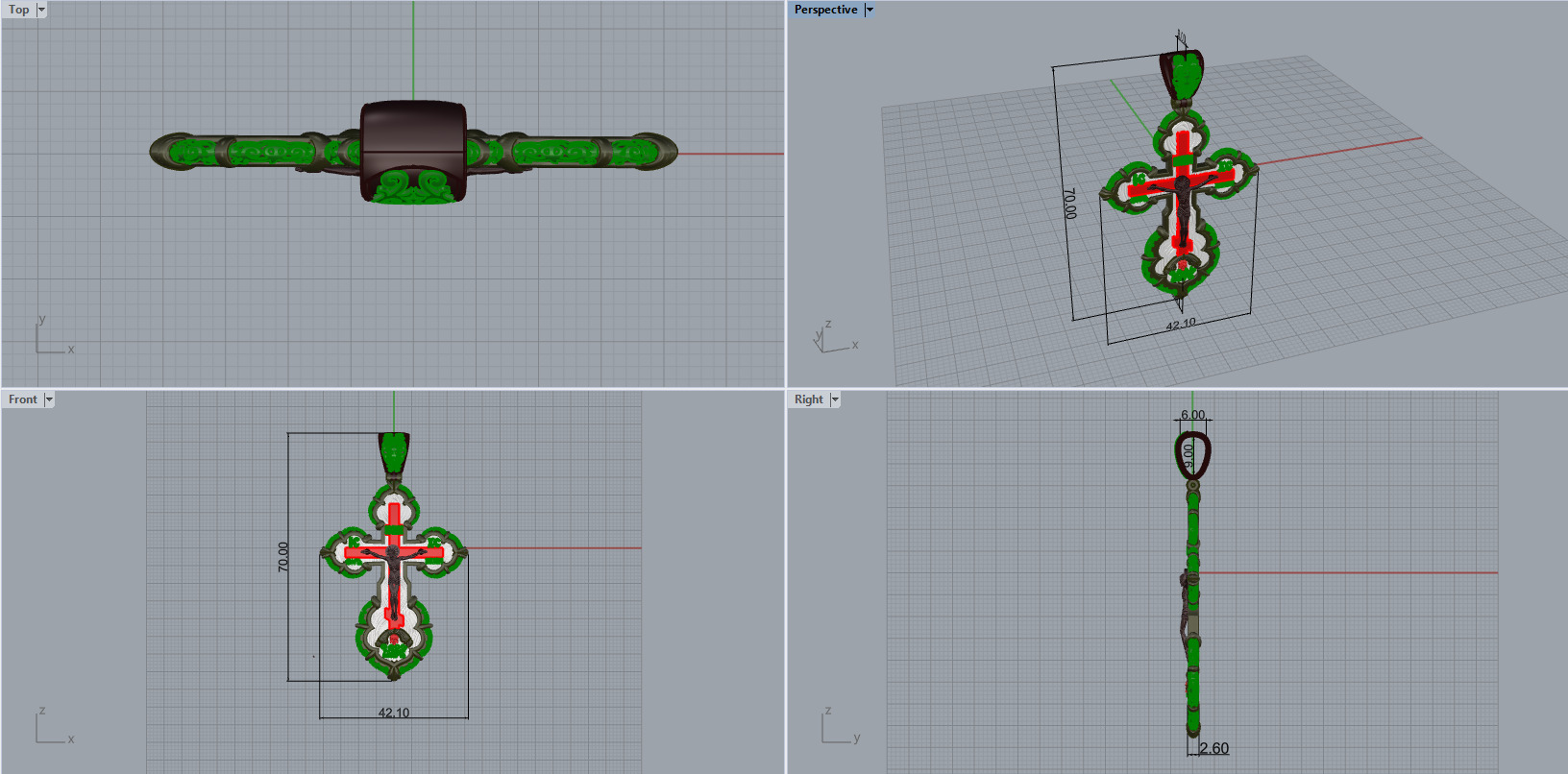Open the Right viewport dropdown arrow
Image resolution: width=1568 pixels, height=774 pixels.
pyautogui.click(x=835, y=399)
